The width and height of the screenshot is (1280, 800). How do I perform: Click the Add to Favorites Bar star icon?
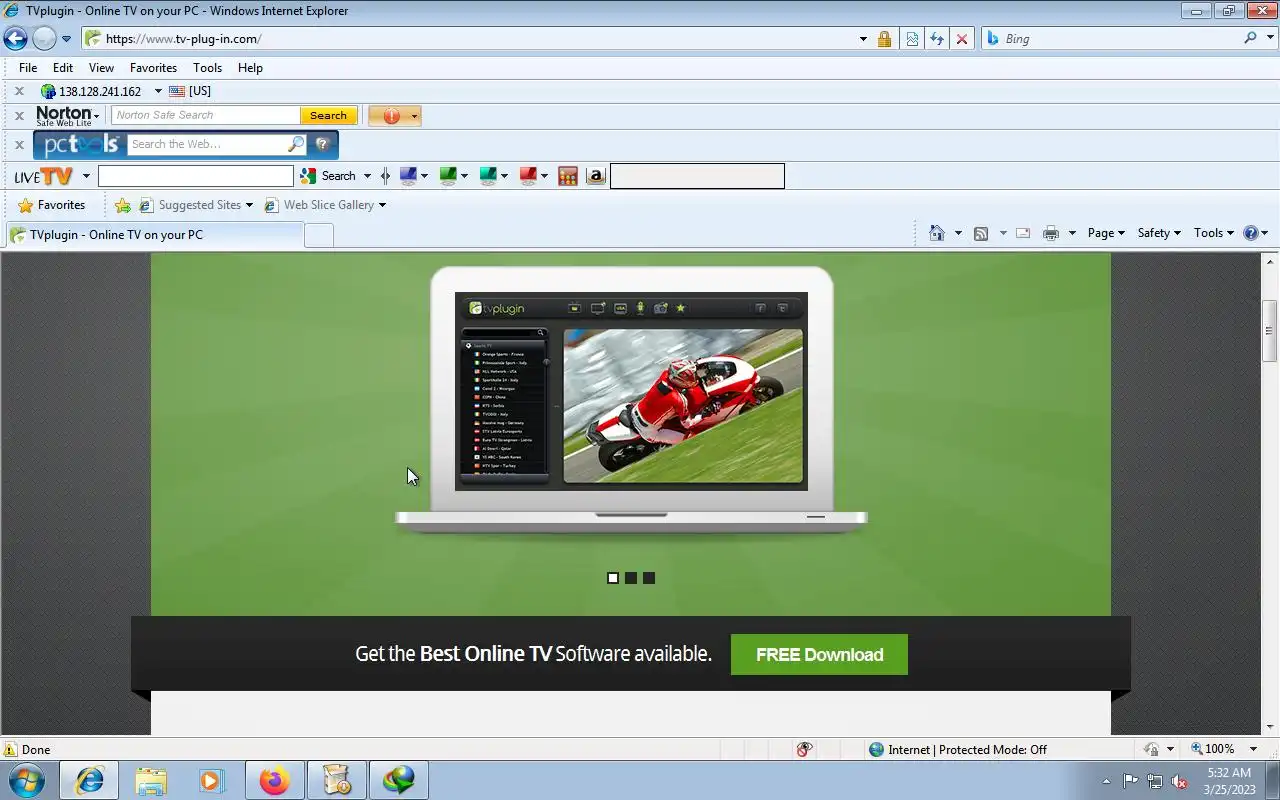[122, 205]
